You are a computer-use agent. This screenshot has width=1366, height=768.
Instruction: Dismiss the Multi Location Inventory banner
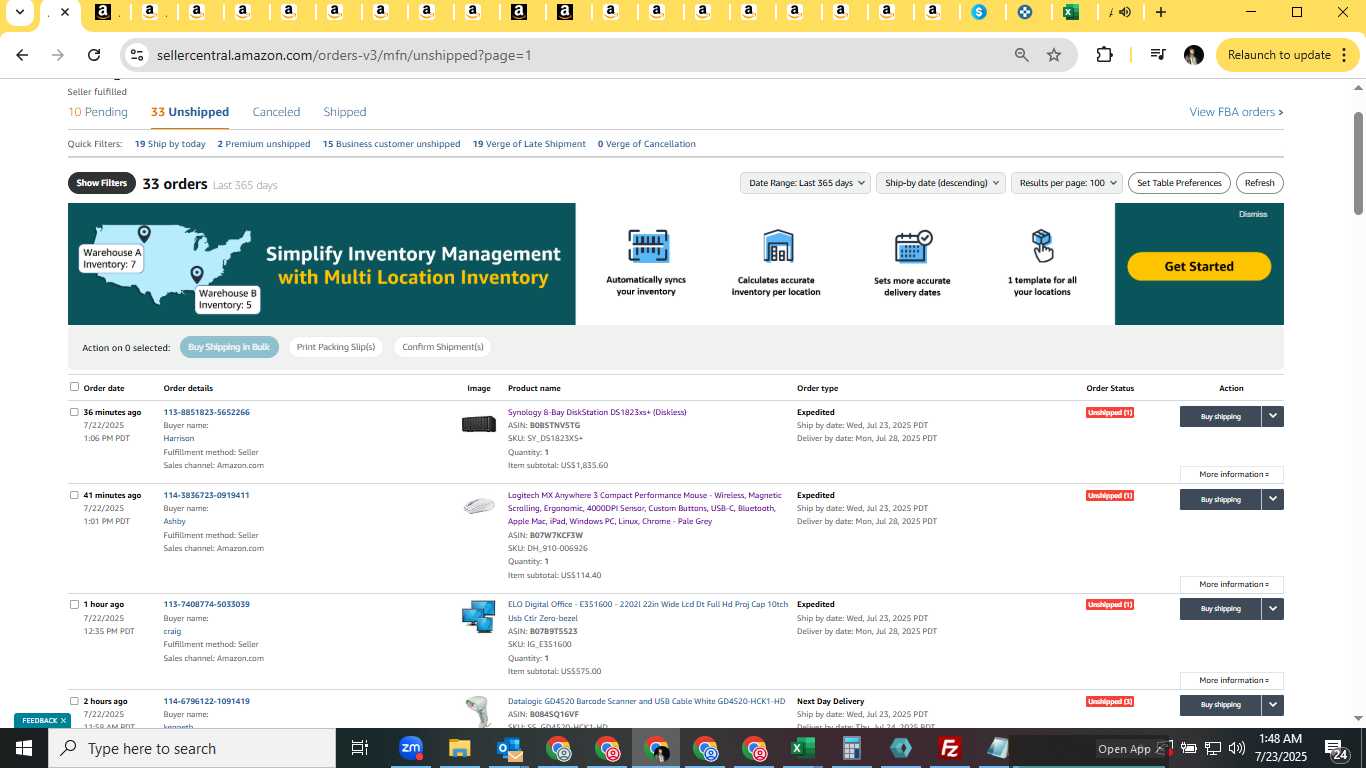click(1253, 214)
